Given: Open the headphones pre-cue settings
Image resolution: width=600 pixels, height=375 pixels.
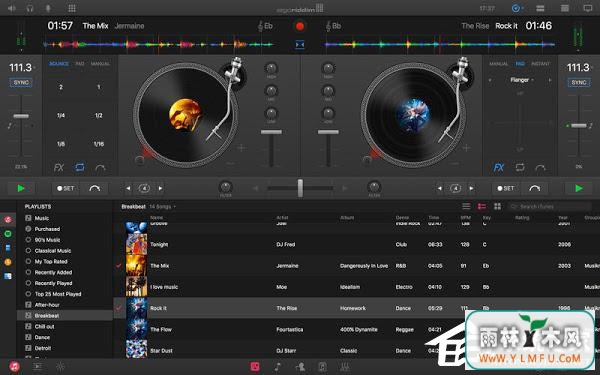Looking at the screenshot, I should [30, 8].
